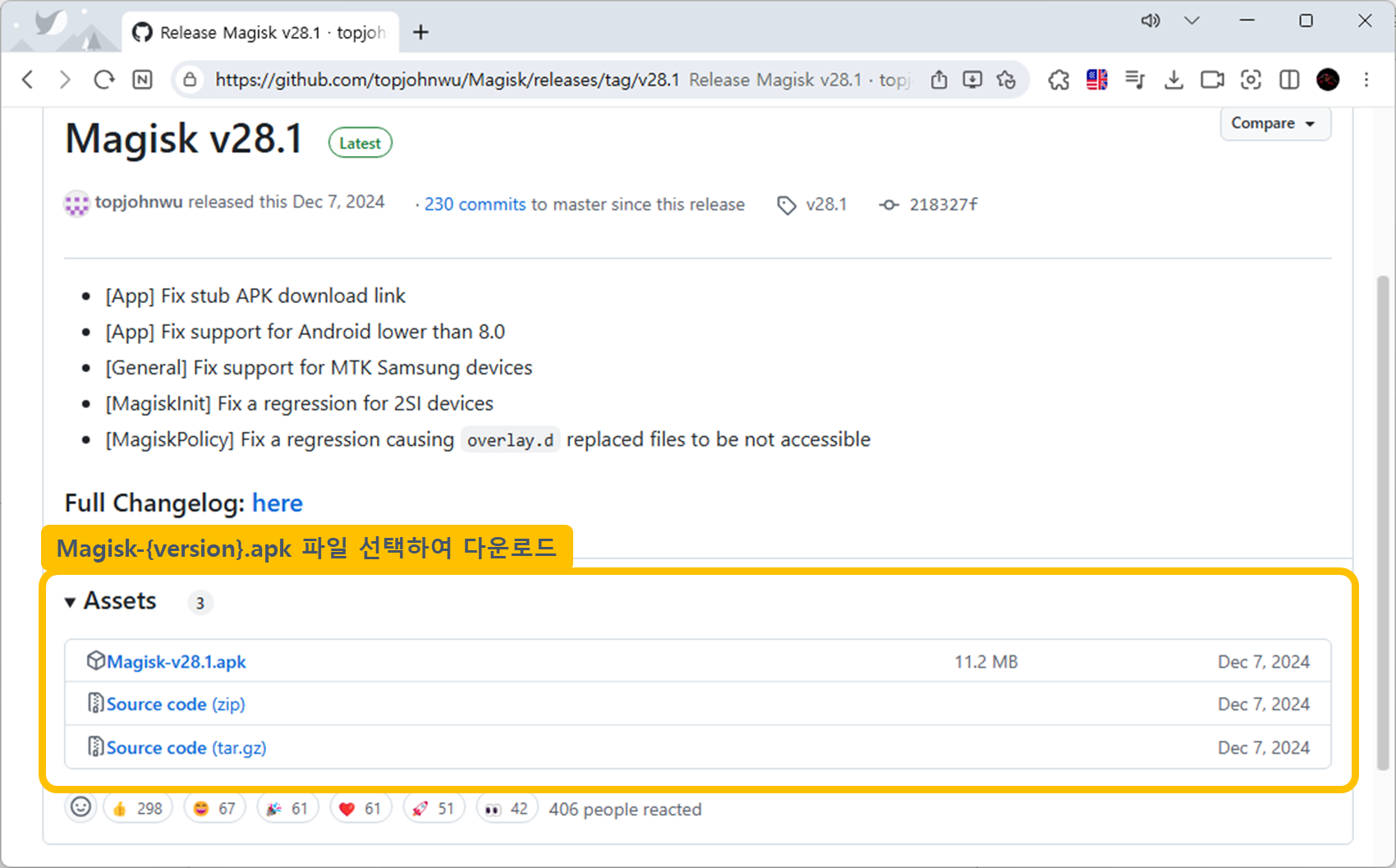1396x868 pixels.
Task: Click the package icon beside Magisk-v28.1.apk
Action: [96, 660]
